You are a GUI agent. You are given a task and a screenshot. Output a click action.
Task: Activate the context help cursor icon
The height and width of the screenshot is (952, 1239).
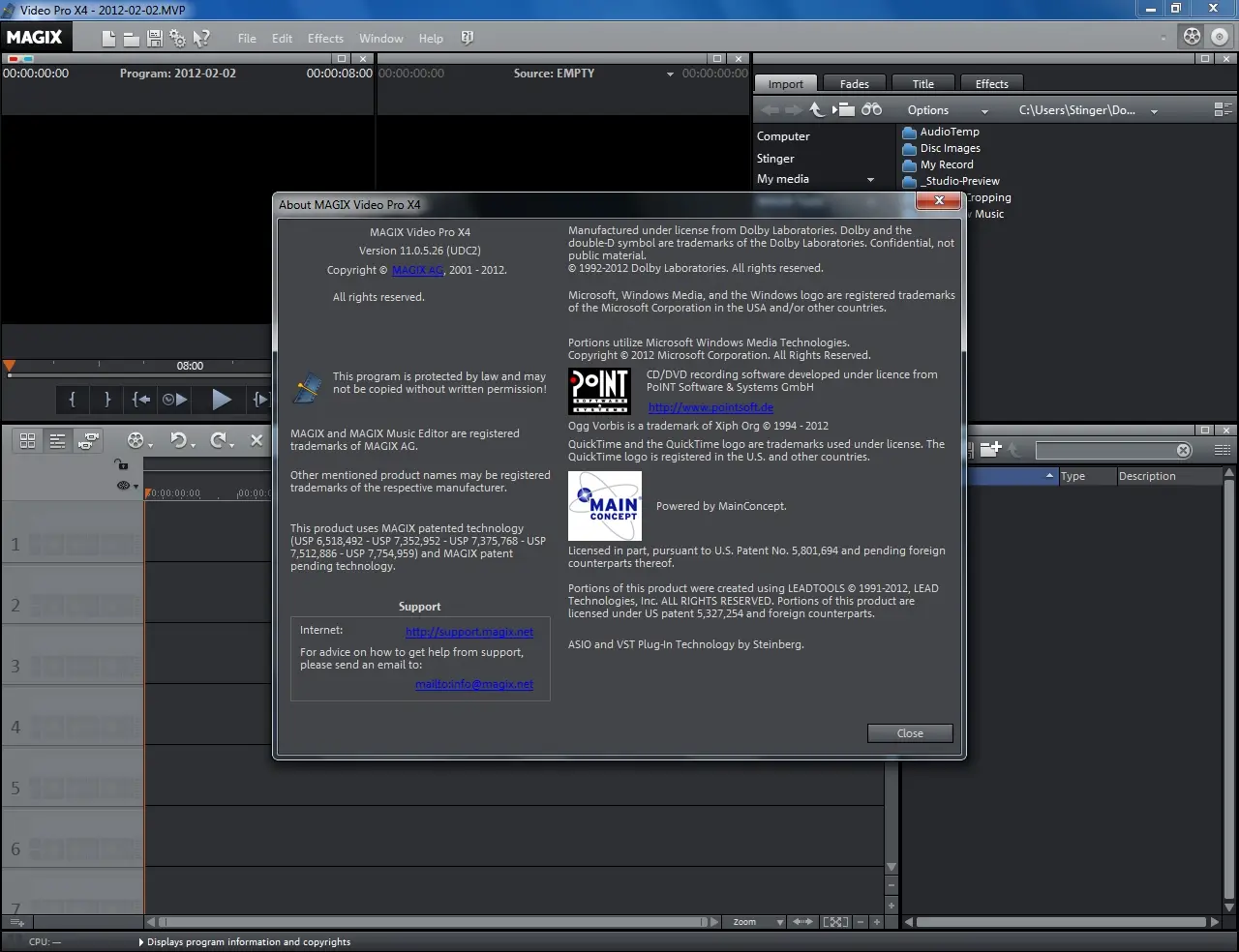point(201,39)
